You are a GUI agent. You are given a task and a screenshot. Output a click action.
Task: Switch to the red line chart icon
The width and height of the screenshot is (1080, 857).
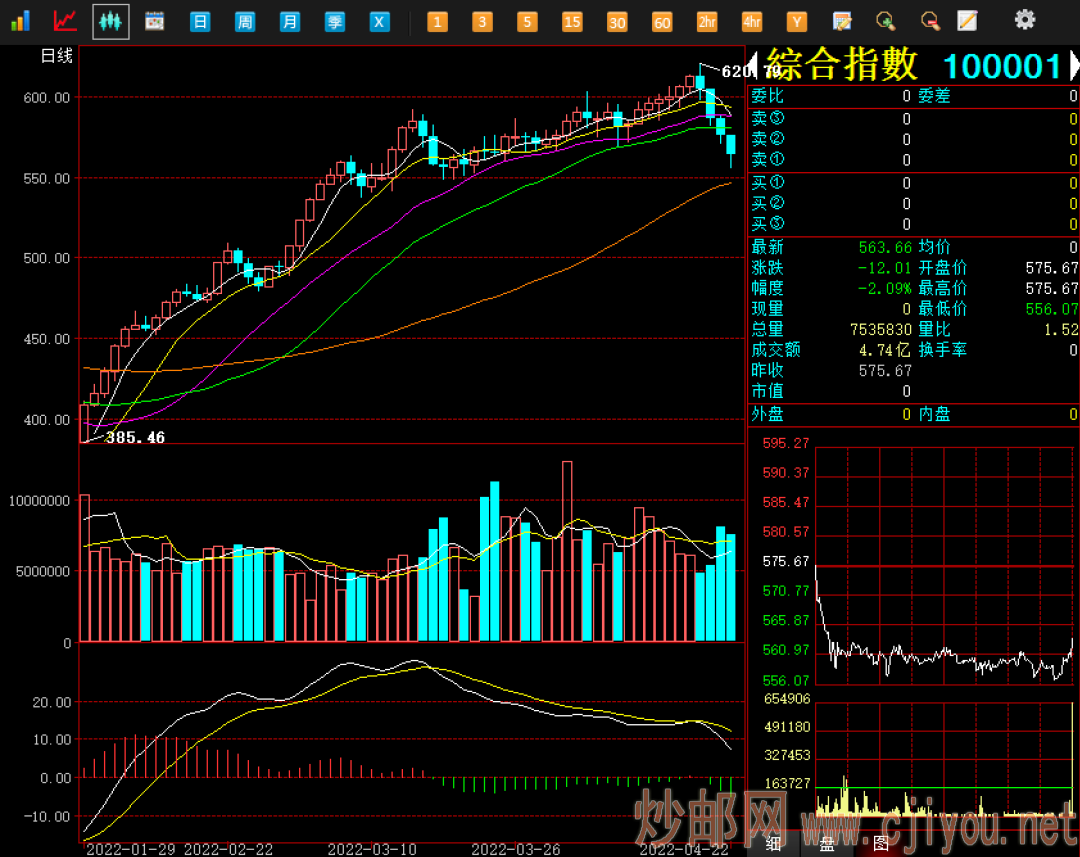coord(65,21)
